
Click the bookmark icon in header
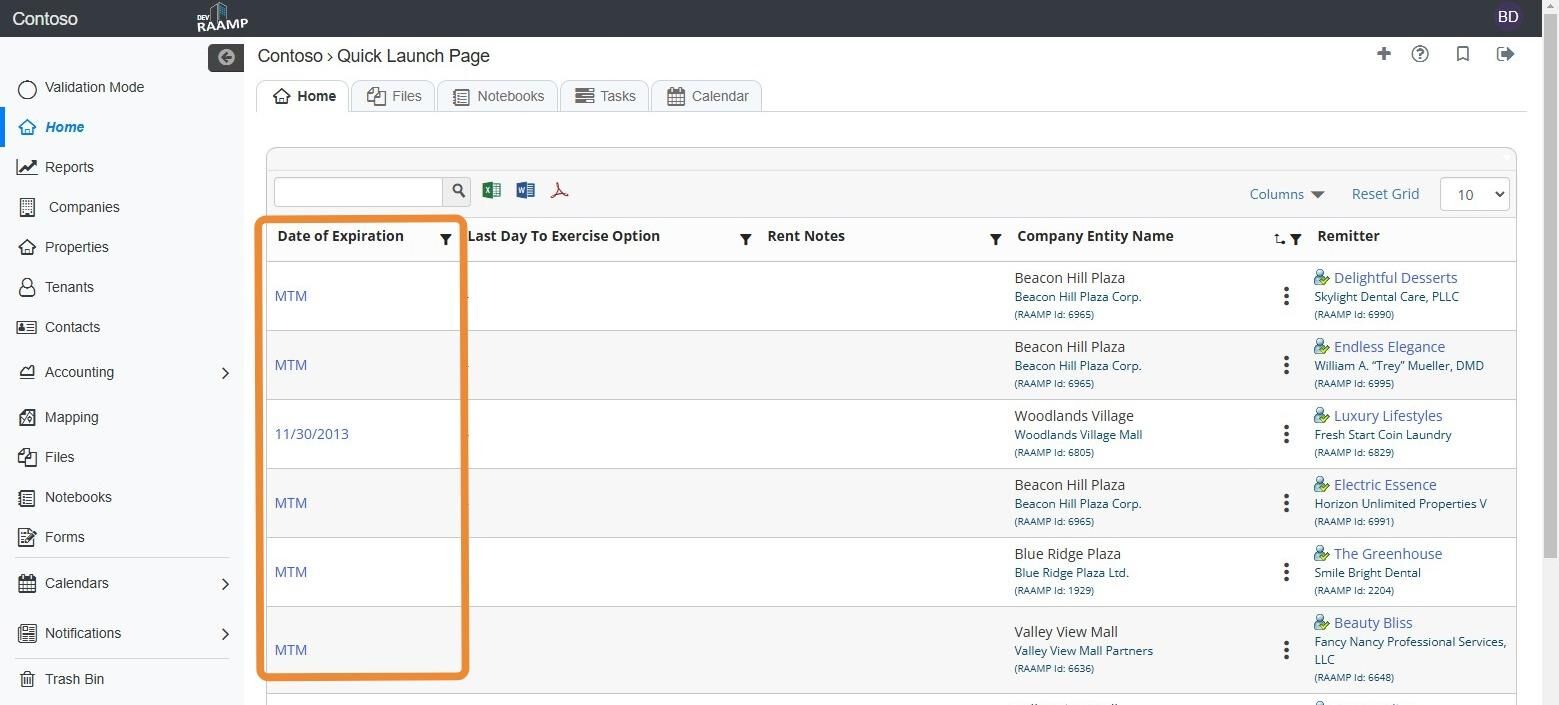click(x=1463, y=54)
